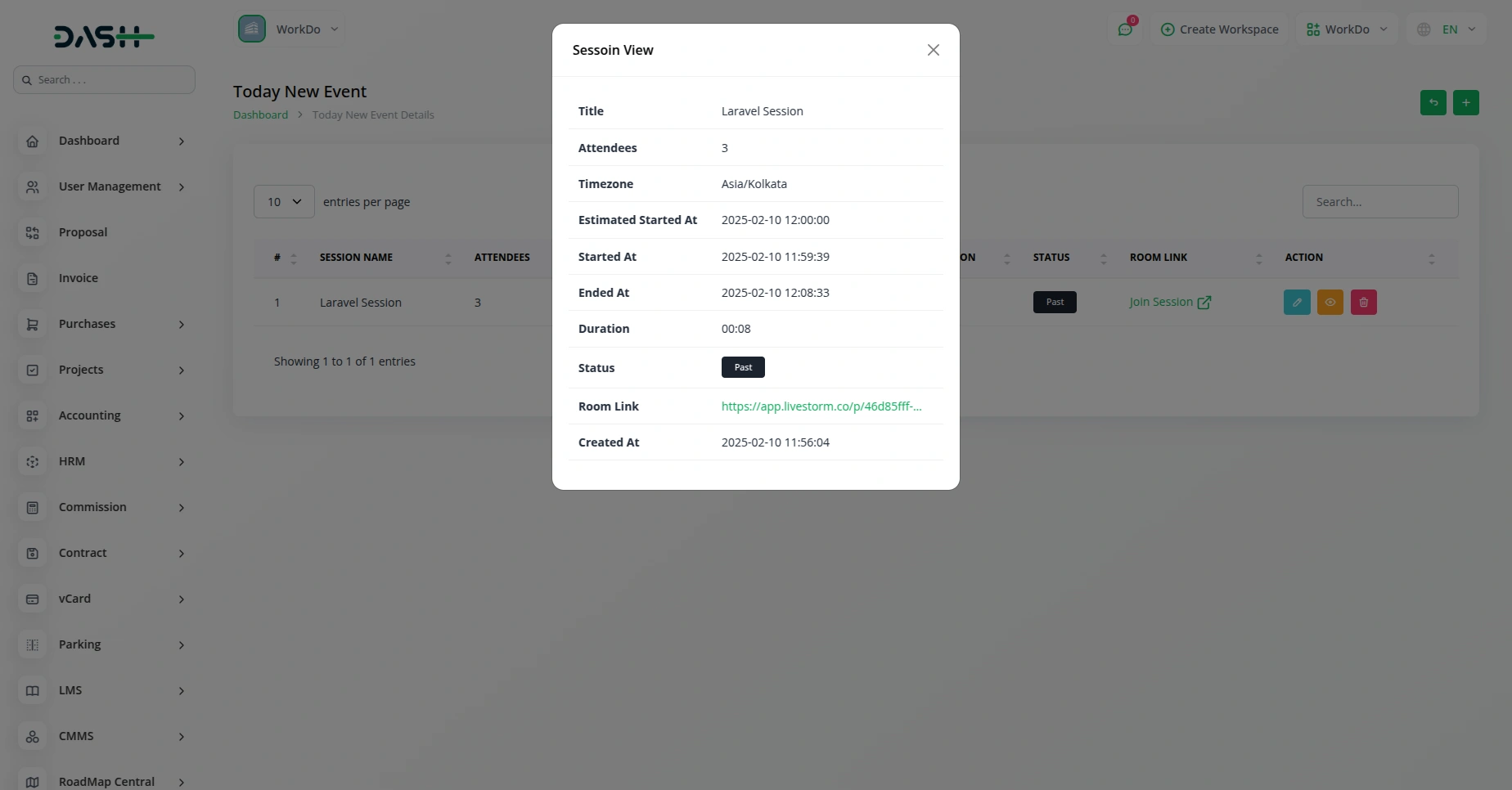Click the Create Workspace button

[1219, 29]
